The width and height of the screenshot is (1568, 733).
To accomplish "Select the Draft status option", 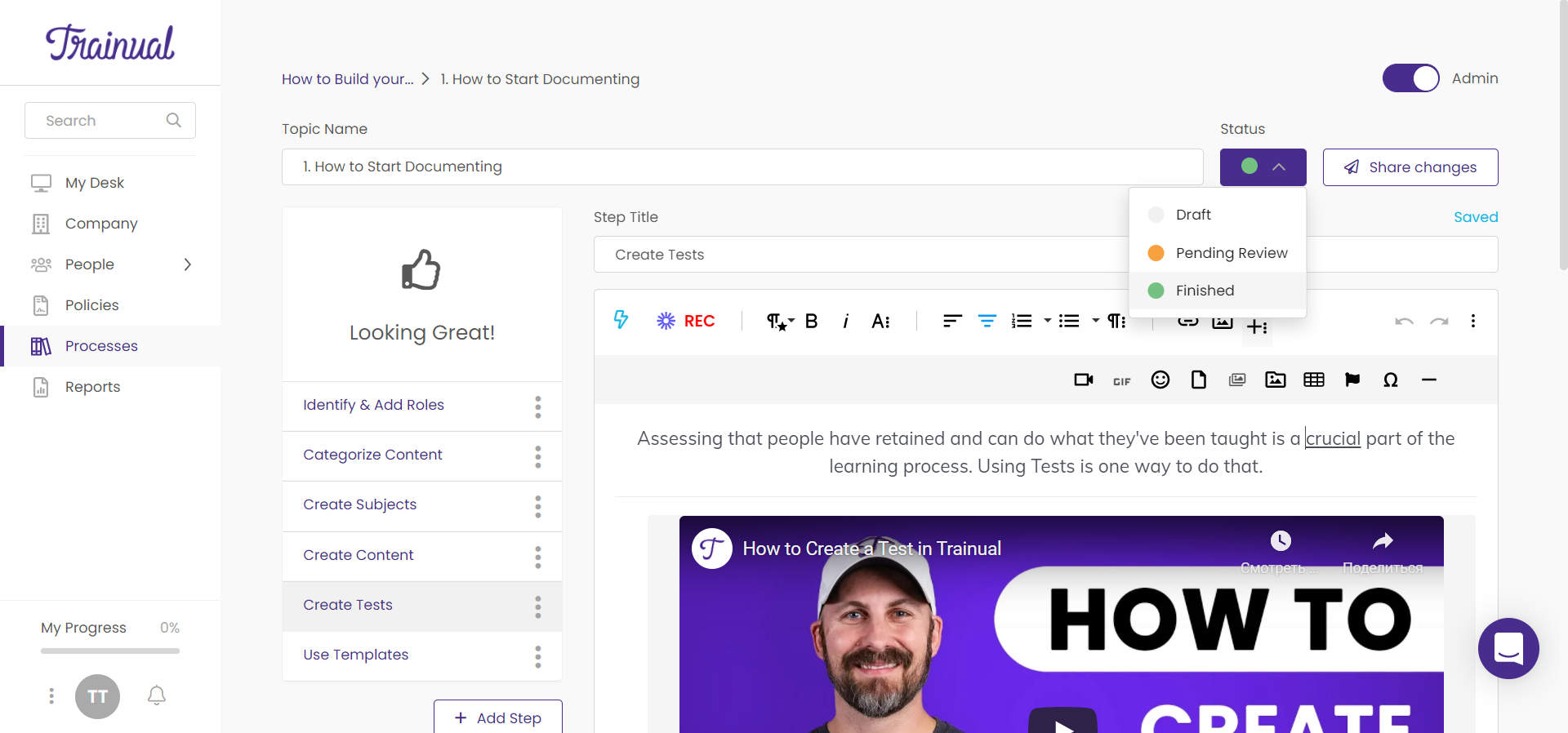I will [1193, 215].
